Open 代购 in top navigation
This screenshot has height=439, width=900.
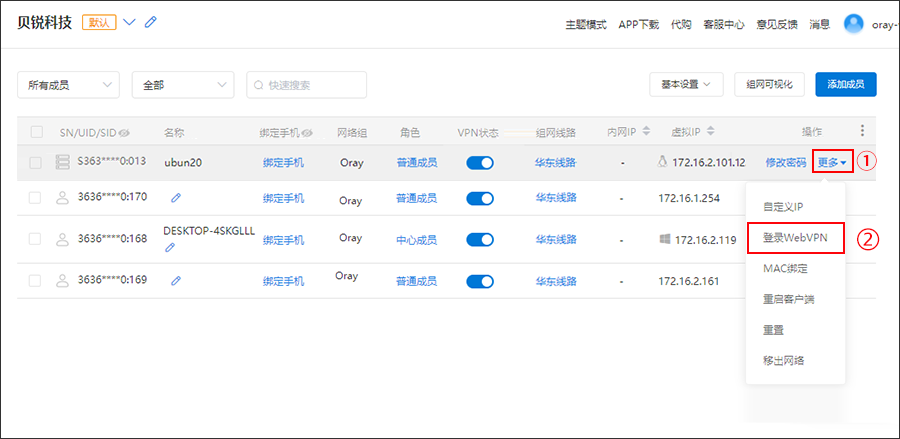point(681,25)
